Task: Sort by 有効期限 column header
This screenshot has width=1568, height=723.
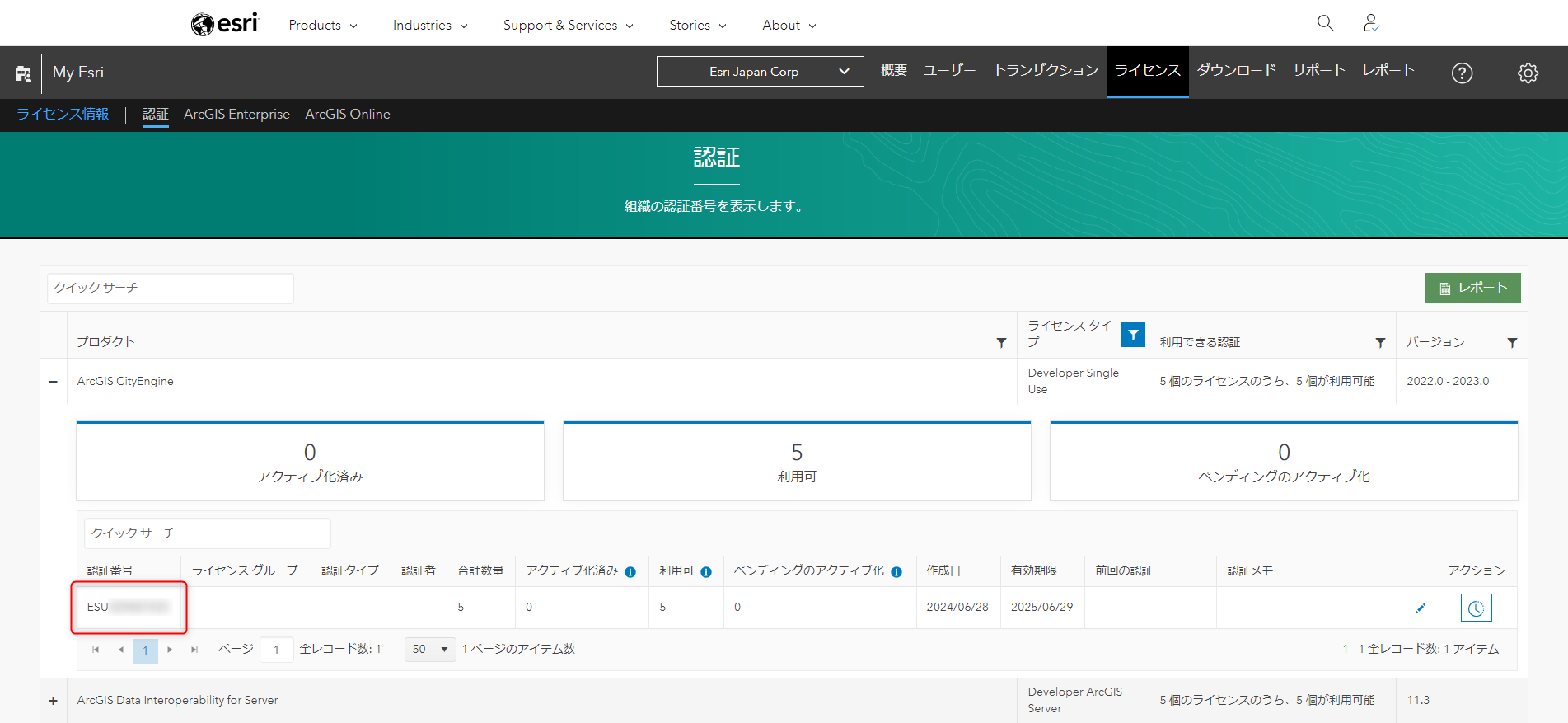Action: pos(1034,570)
